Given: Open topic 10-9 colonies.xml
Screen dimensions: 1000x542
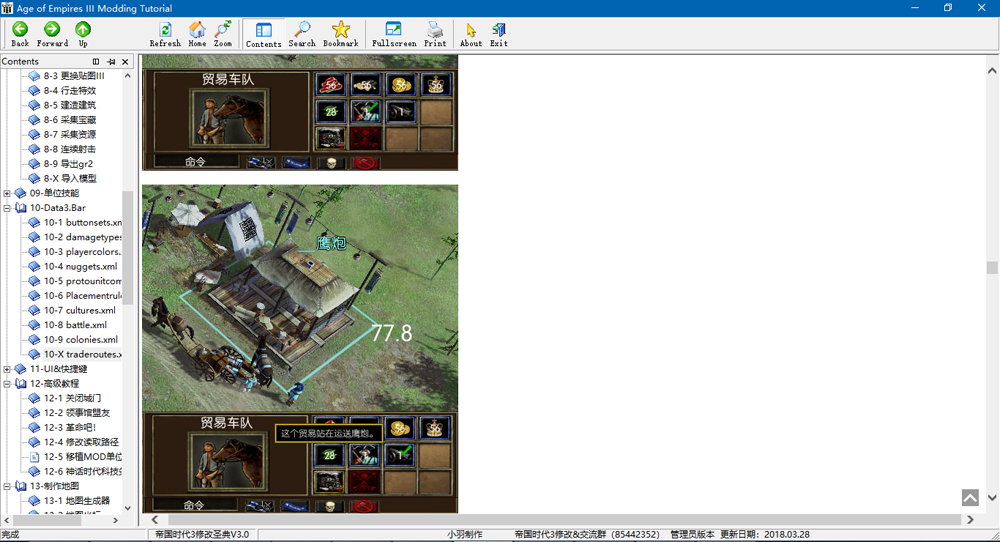Looking at the screenshot, I should 81,339.
